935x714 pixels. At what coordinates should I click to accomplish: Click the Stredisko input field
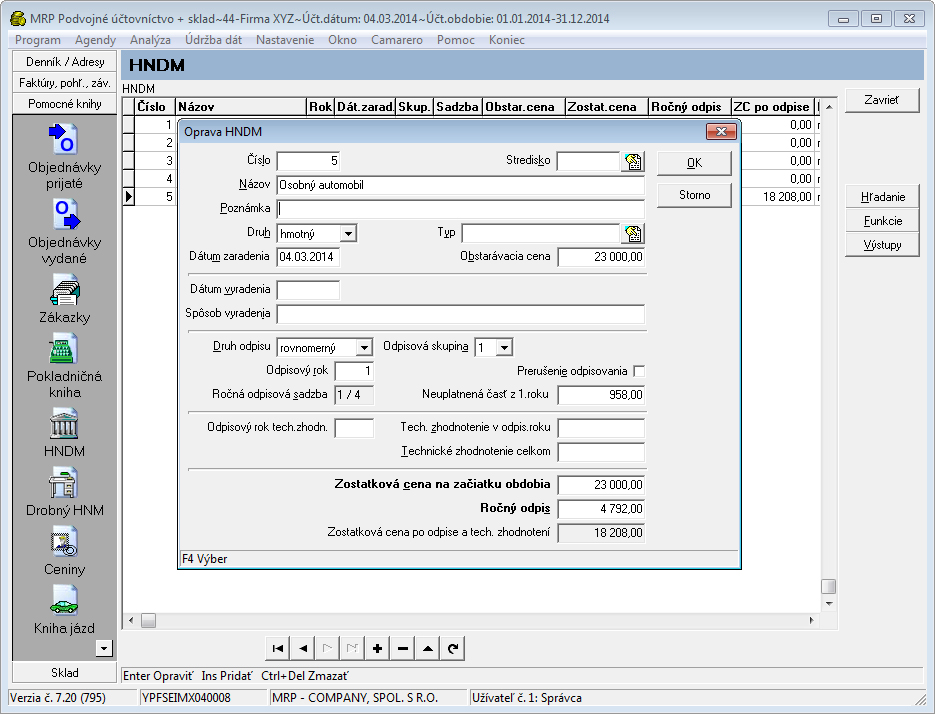pos(588,161)
